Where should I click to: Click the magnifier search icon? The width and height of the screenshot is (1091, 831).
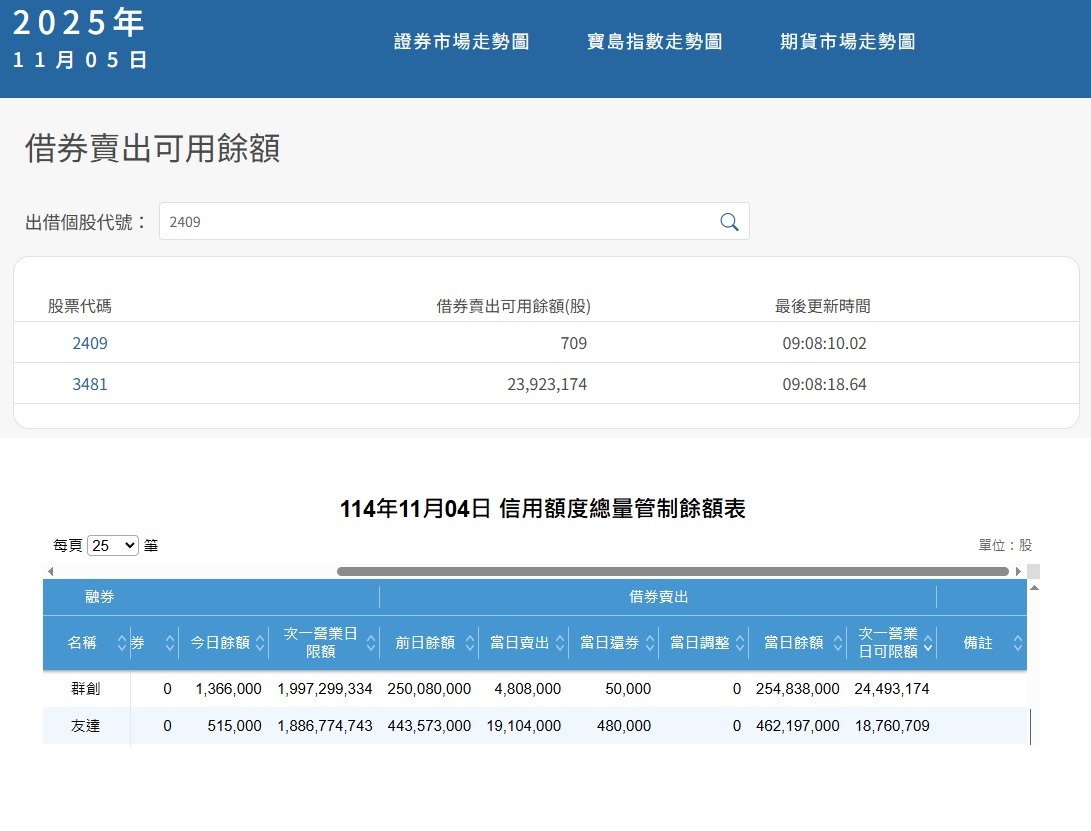click(x=729, y=222)
